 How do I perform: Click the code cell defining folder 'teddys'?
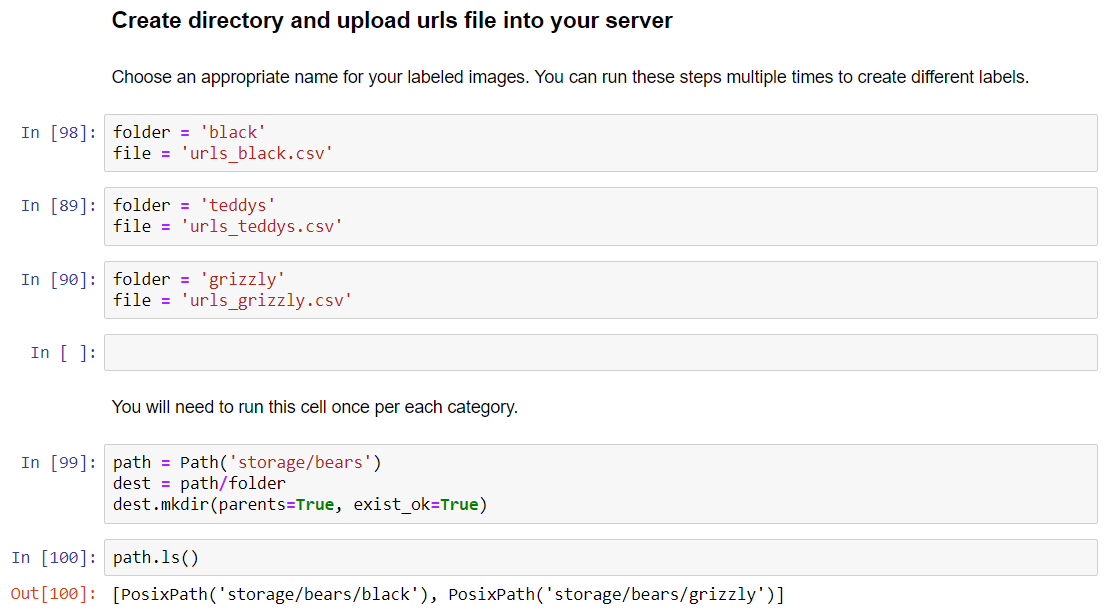[601, 216]
